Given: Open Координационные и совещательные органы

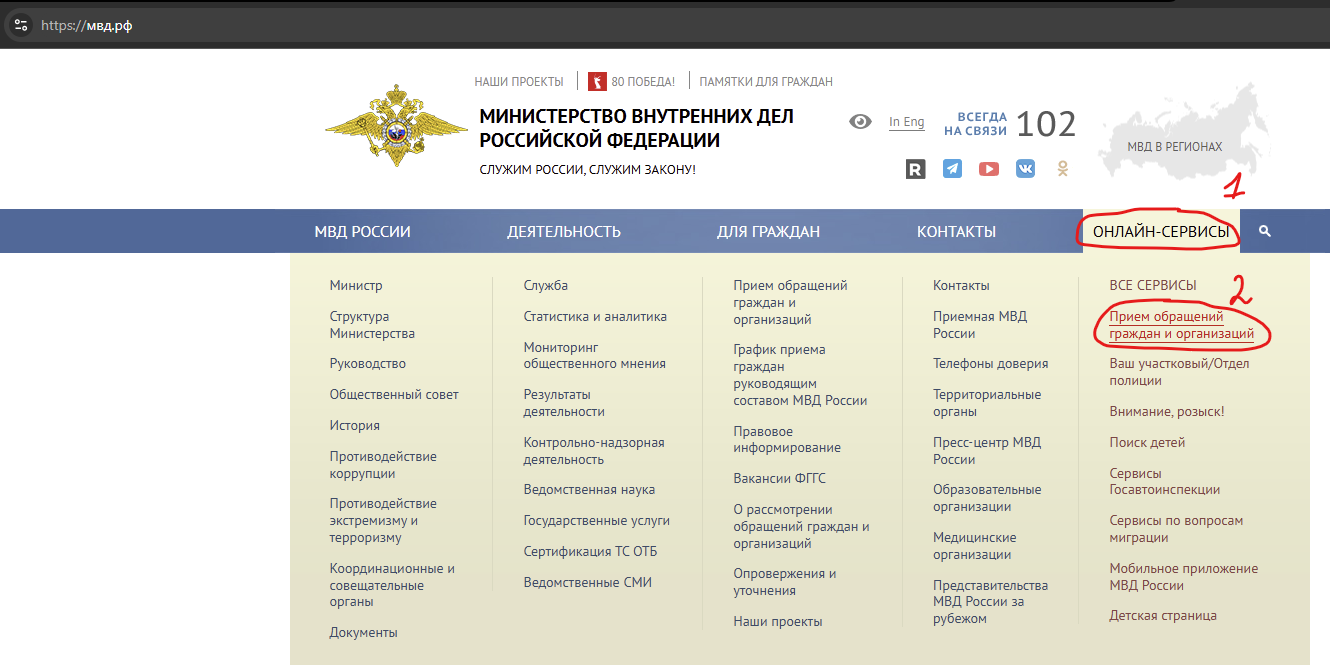Looking at the screenshot, I should pyautogui.click(x=392, y=585).
